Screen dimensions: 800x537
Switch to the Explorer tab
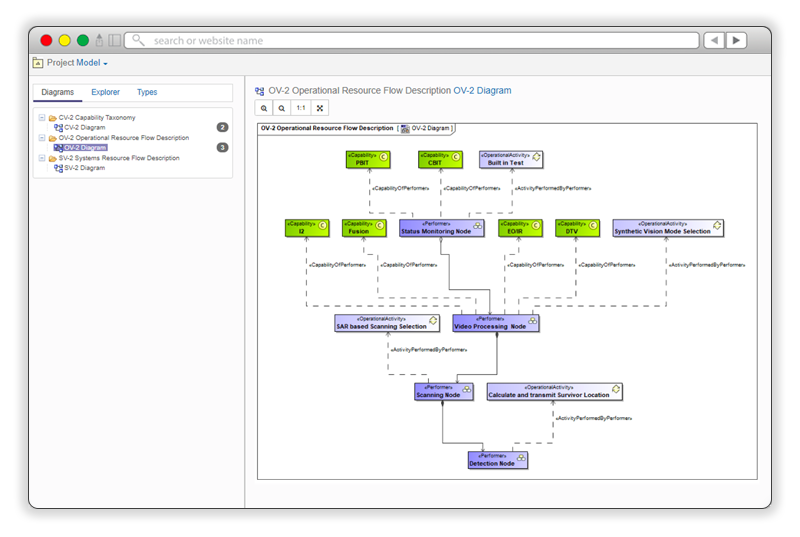click(x=105, y=92)
